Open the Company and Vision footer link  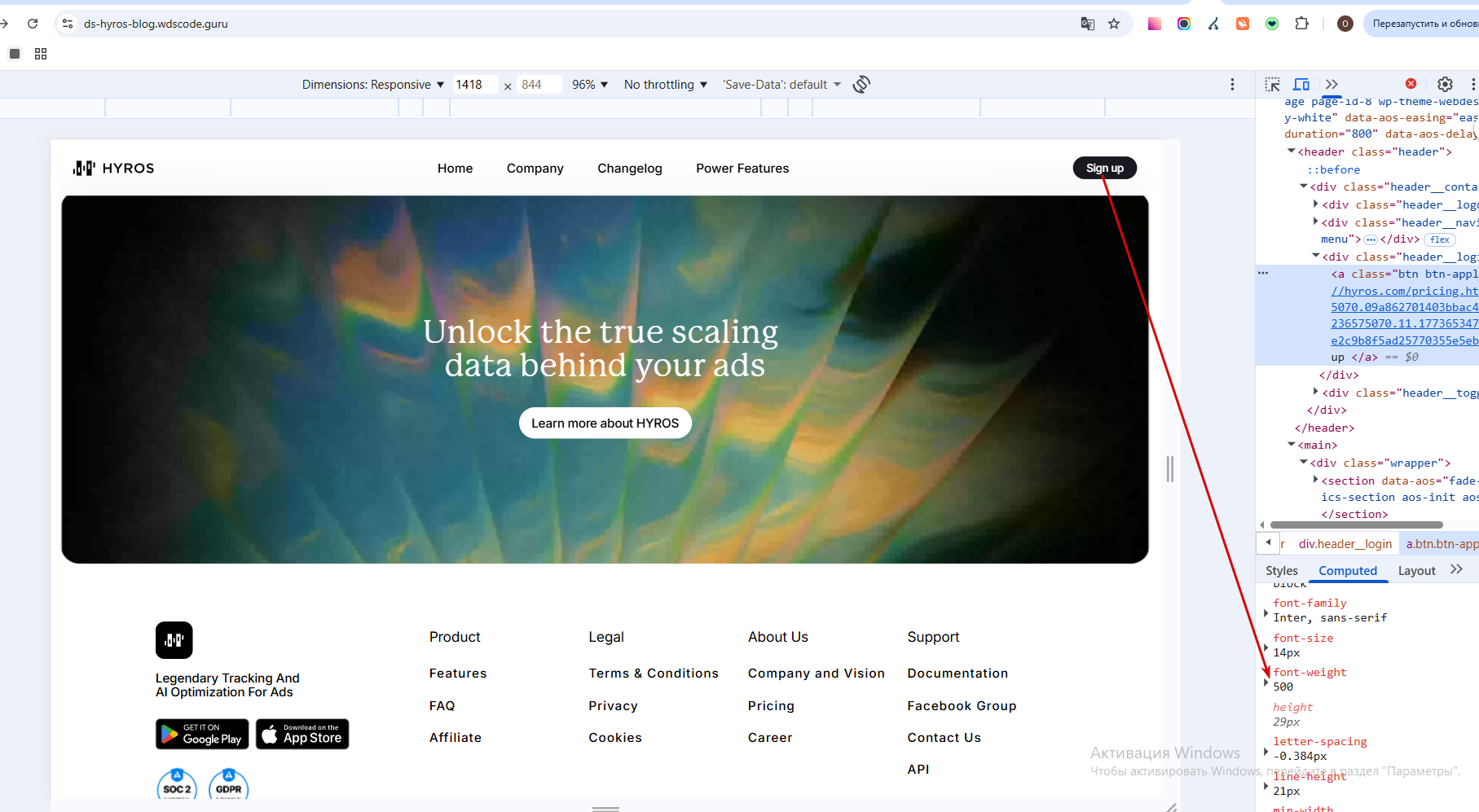(x=816, y=674)
